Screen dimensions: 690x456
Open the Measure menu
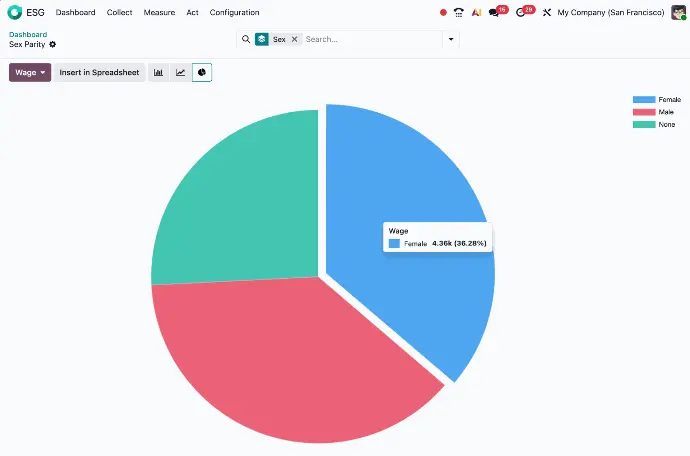(159, 13)
